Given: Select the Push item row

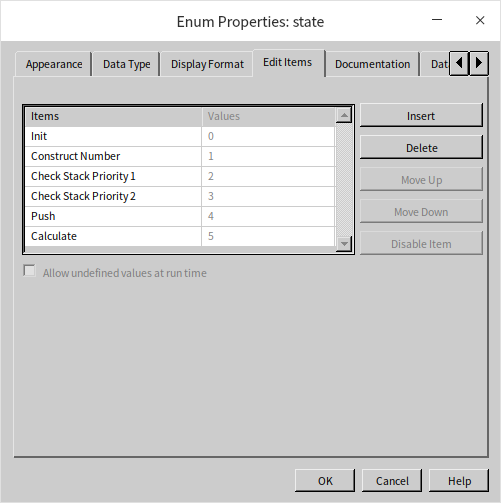Looking at the screenshot, I should pyautogui.click(x=180, y=216).
